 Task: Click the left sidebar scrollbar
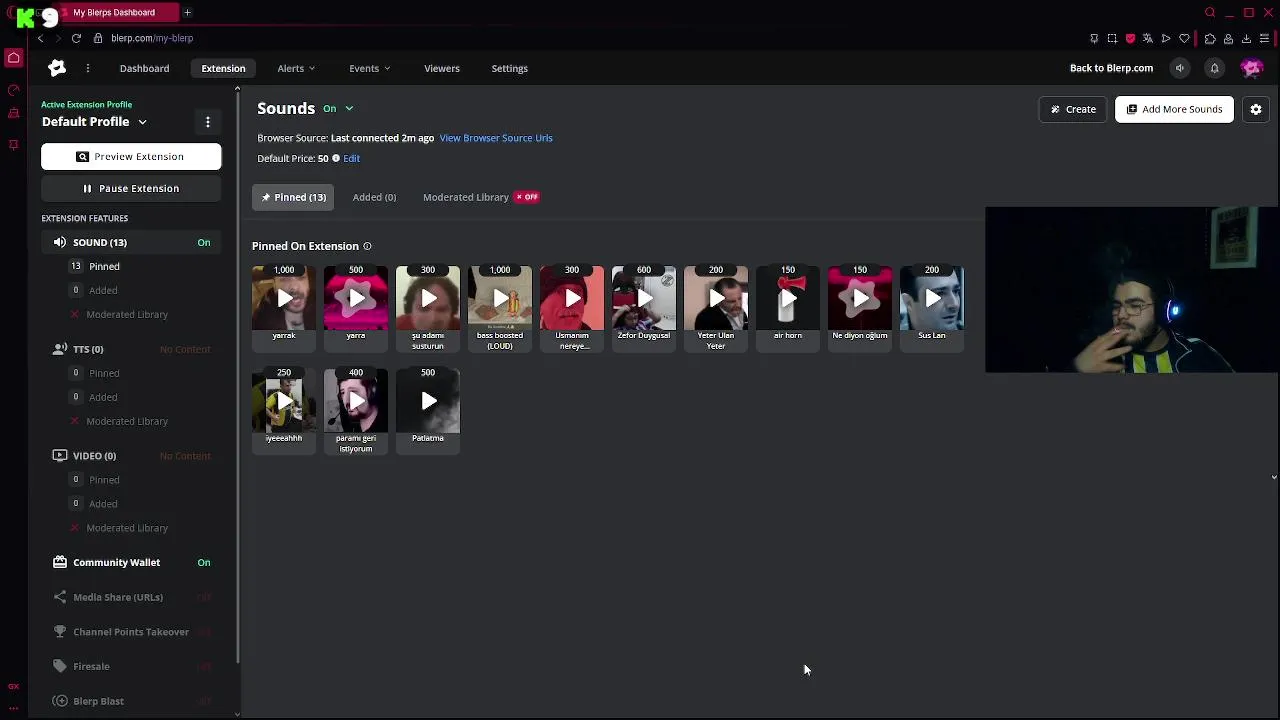[237, 380]
